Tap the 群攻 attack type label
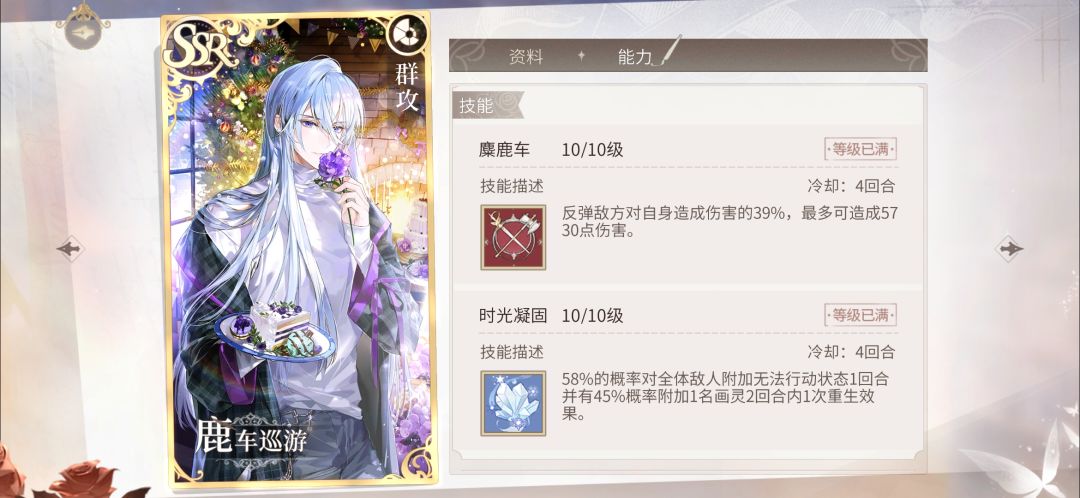This screenshot has width=1080, height=498. [x=407, y=85]
